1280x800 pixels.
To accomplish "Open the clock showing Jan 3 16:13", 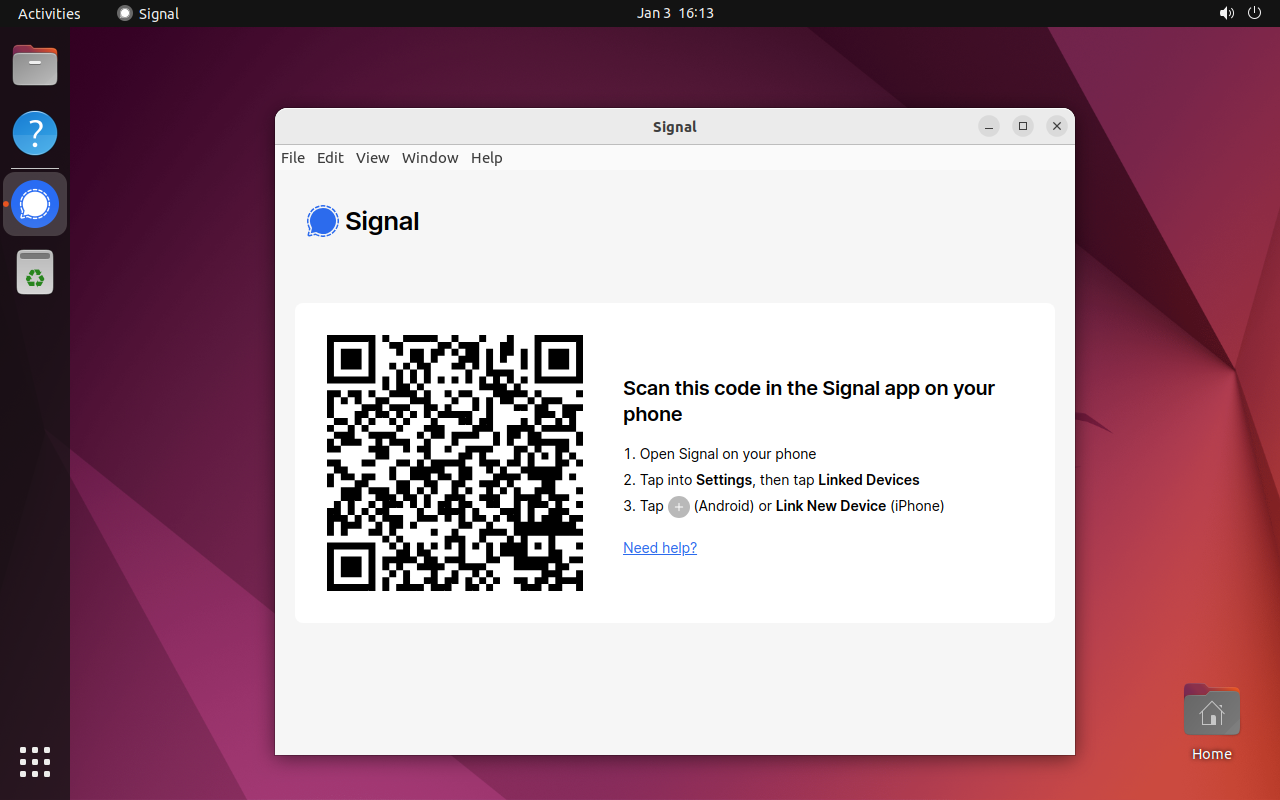I will [x=675, y=13].
